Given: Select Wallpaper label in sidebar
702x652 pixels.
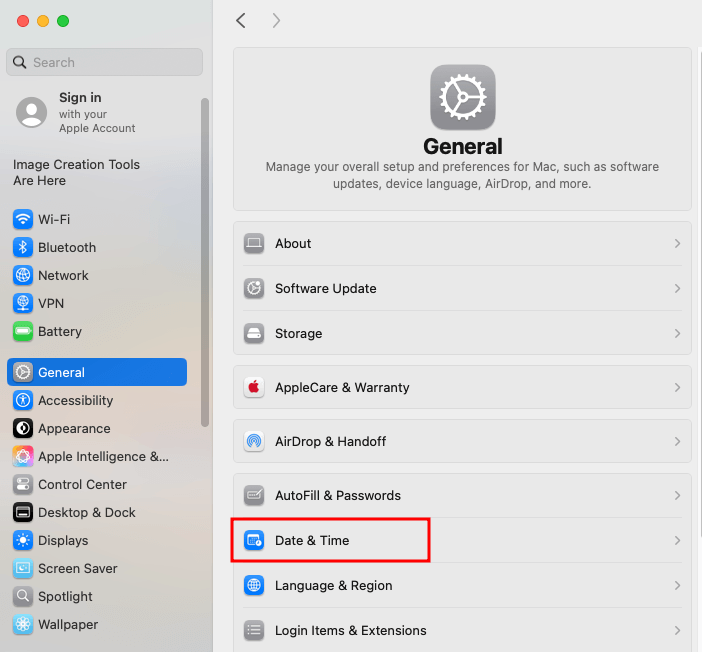Looking at the screenshot, I should [x=68, y=624].
